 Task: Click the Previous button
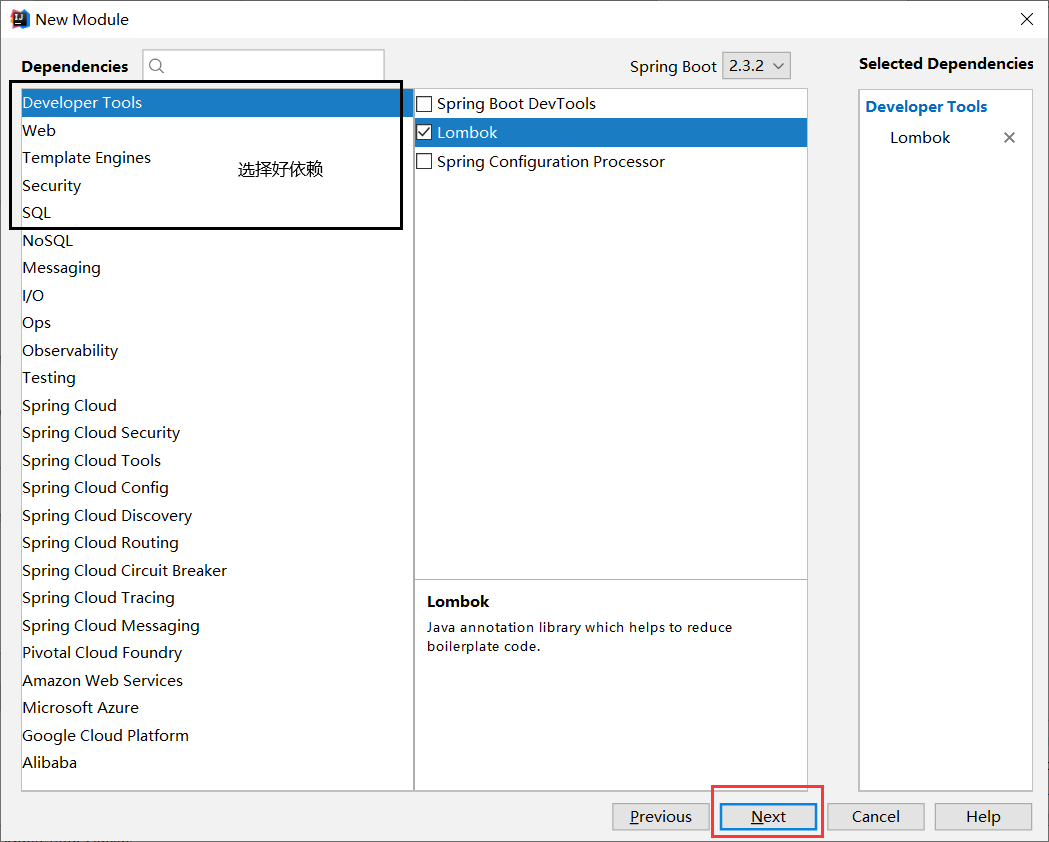[661, 816]
